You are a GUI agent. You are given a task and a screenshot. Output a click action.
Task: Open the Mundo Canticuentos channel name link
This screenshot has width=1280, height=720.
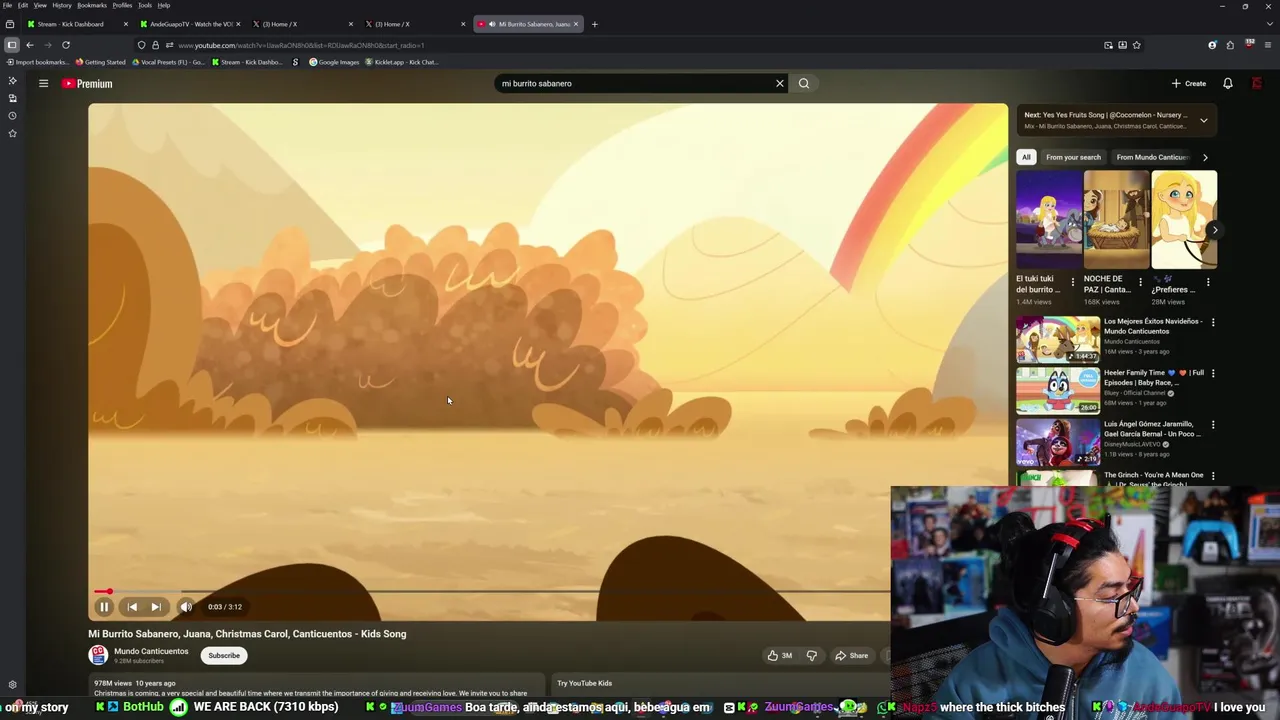pyautogui.click(x=151, y=652)
